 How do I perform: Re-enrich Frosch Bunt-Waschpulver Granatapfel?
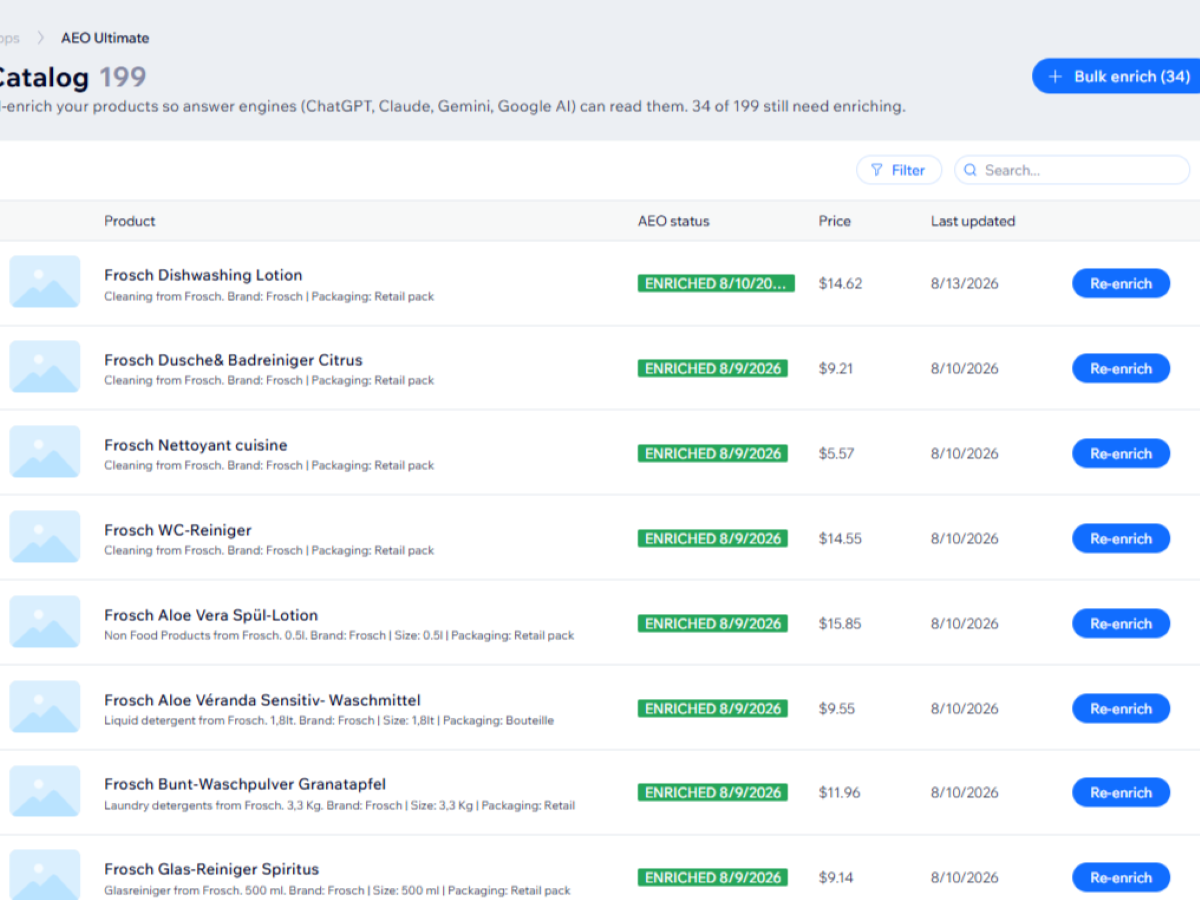coord(1121,792)
